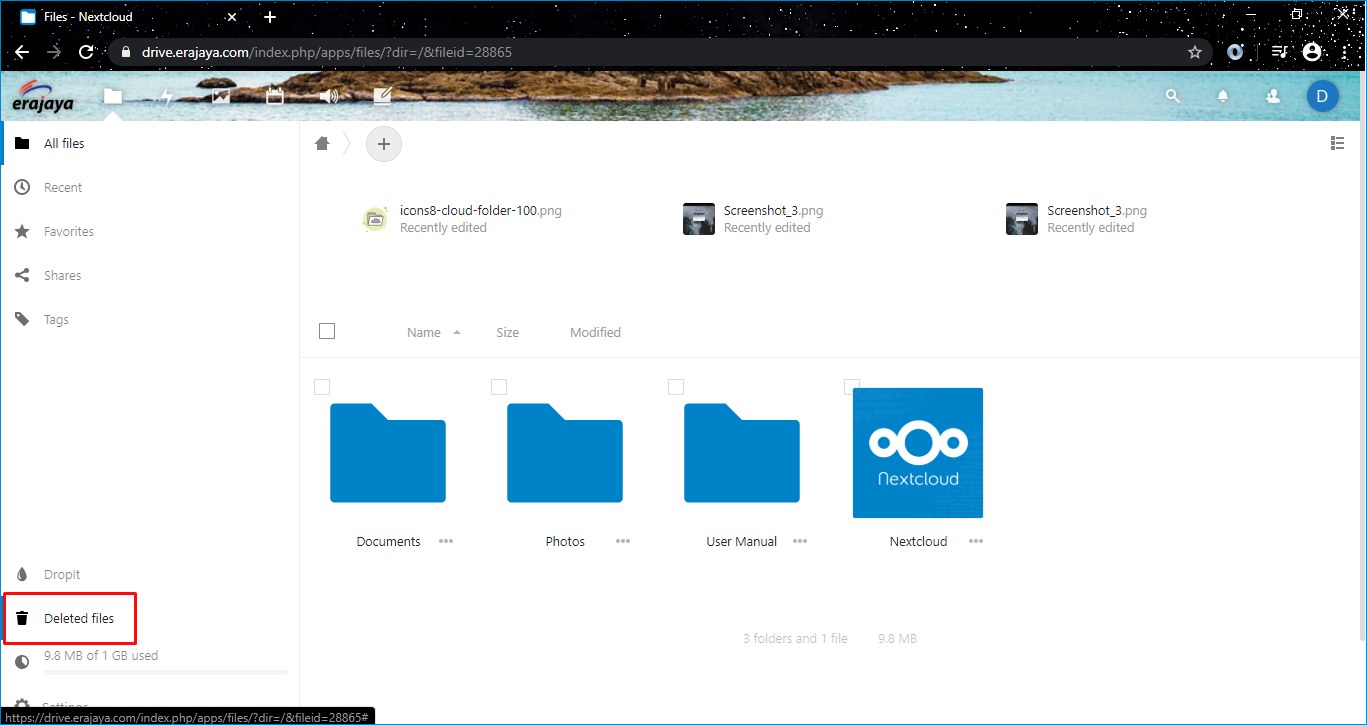Tick the User Manual folder checkbox
Viewport: 1367px width, 725px height.
pos(676,387)
